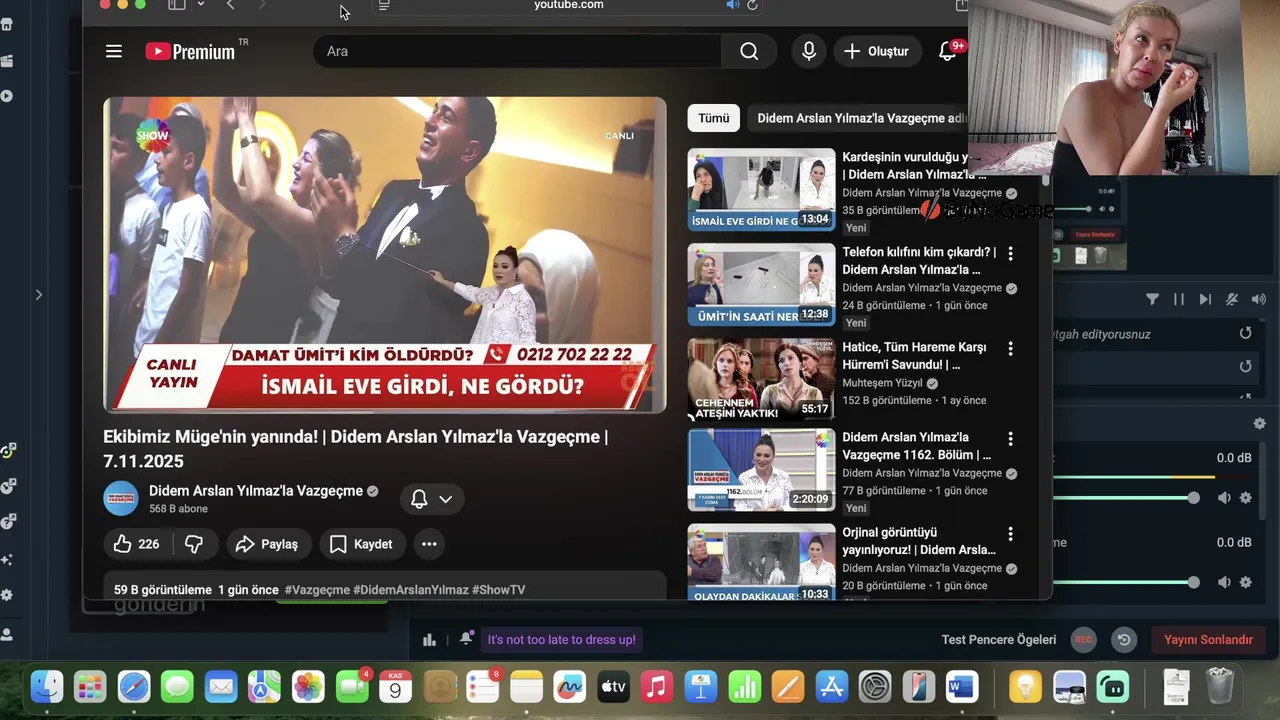Click the 'Paylaş' share button
1280x720 pixels.
[x=266, y=544]
